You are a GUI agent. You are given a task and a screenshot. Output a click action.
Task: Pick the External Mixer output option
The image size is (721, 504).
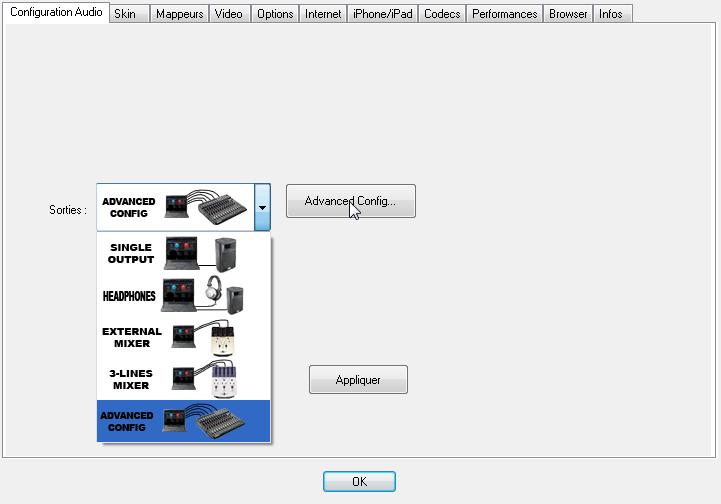point(184,337)
